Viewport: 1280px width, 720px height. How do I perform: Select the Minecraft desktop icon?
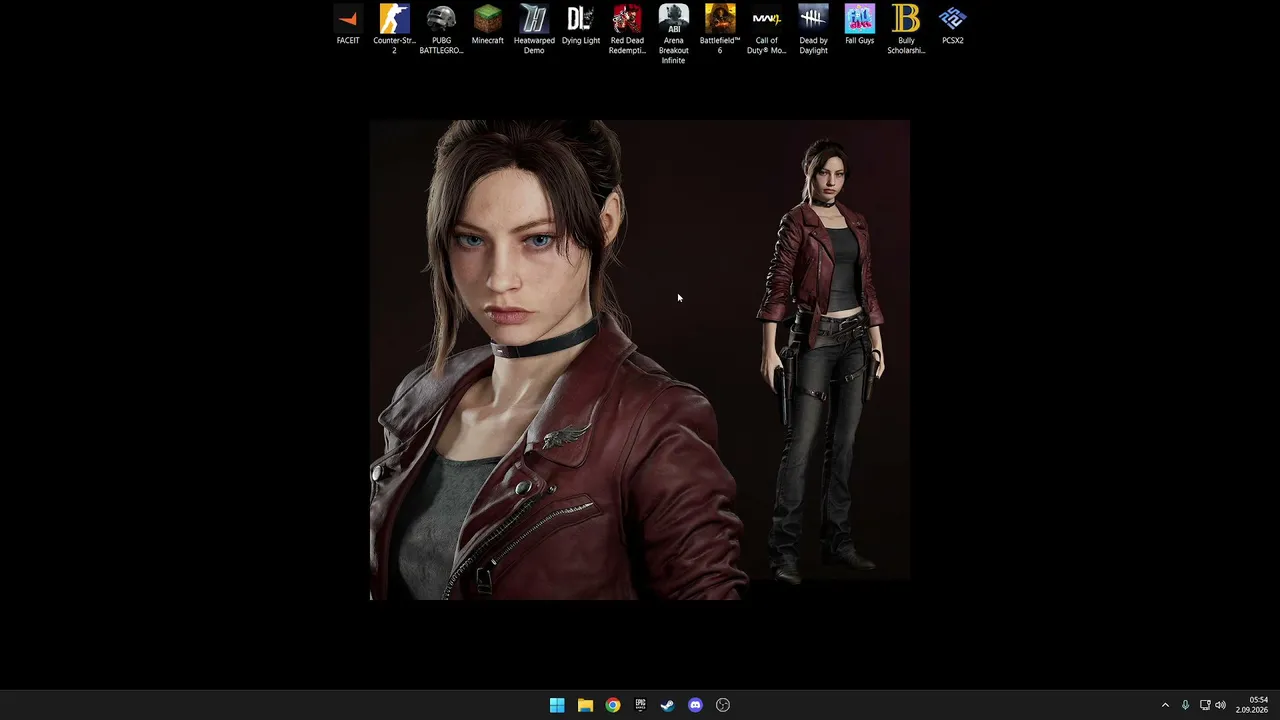click(x=488, y=25)
